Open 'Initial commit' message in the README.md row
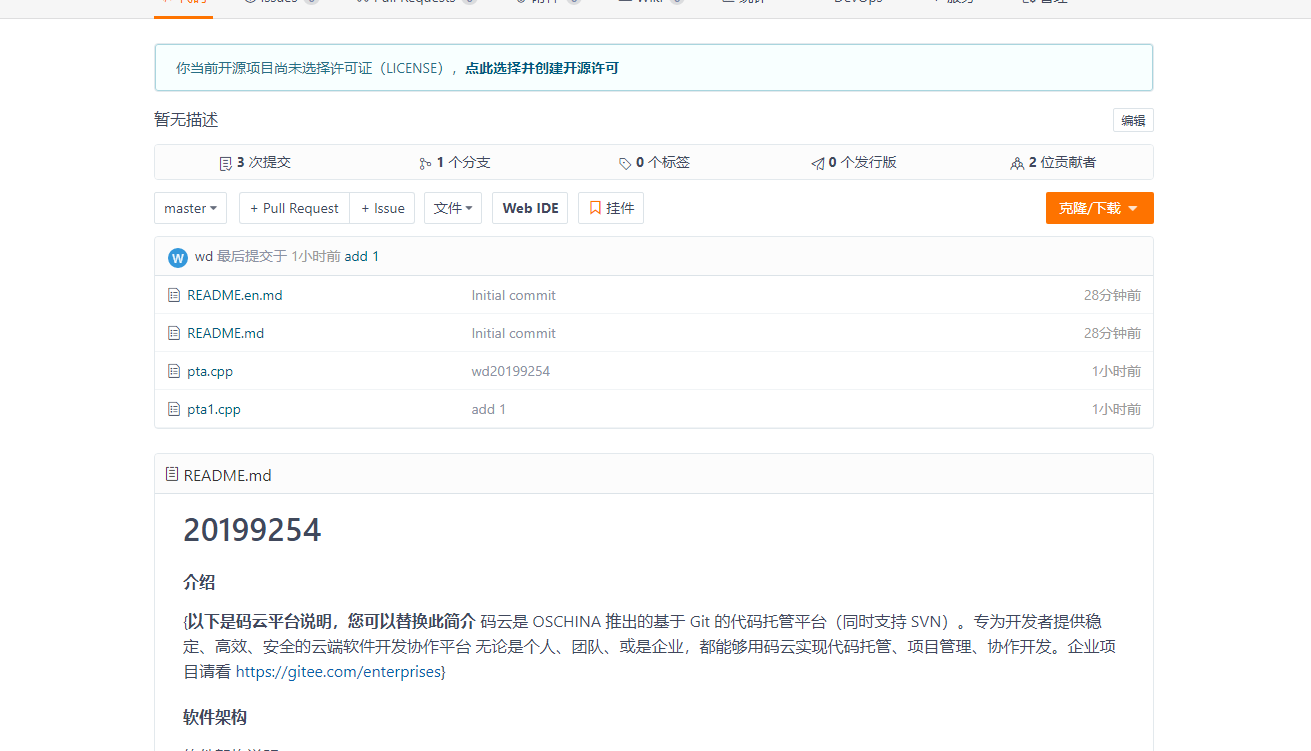The width and height of the screenshot is (1311, 751). coord(514,333)
